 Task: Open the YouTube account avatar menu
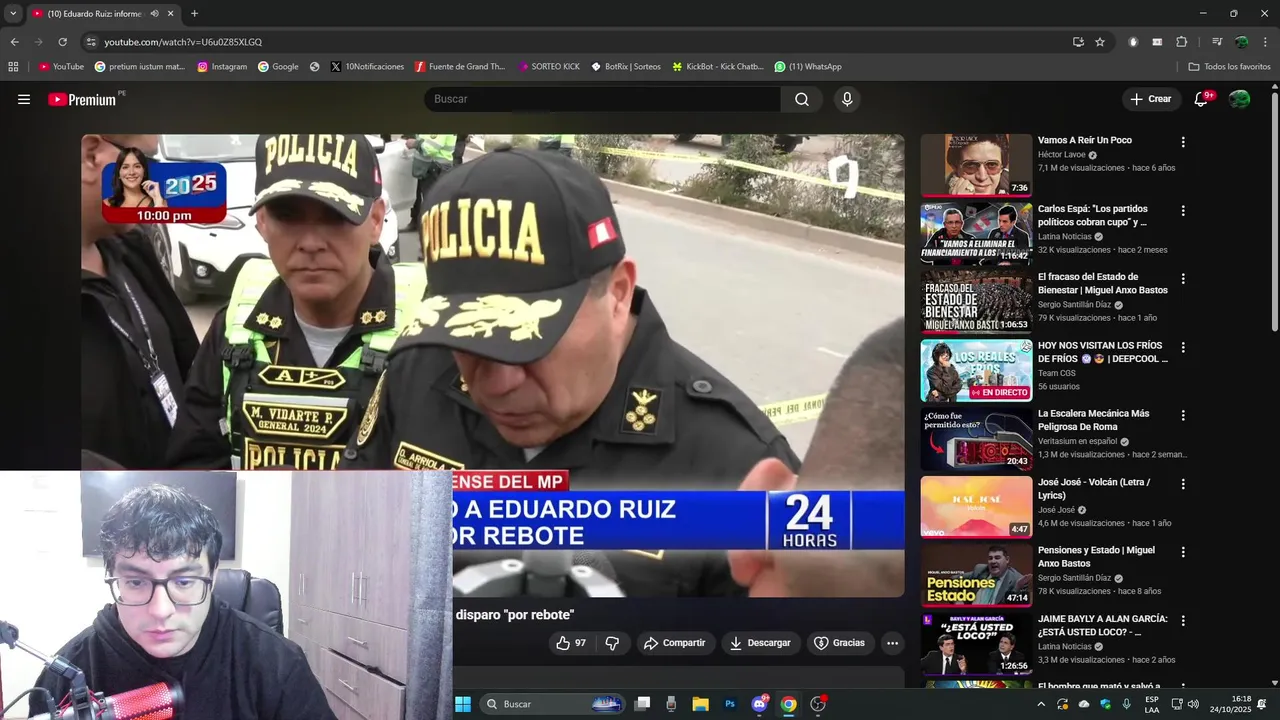point(1239,99)
